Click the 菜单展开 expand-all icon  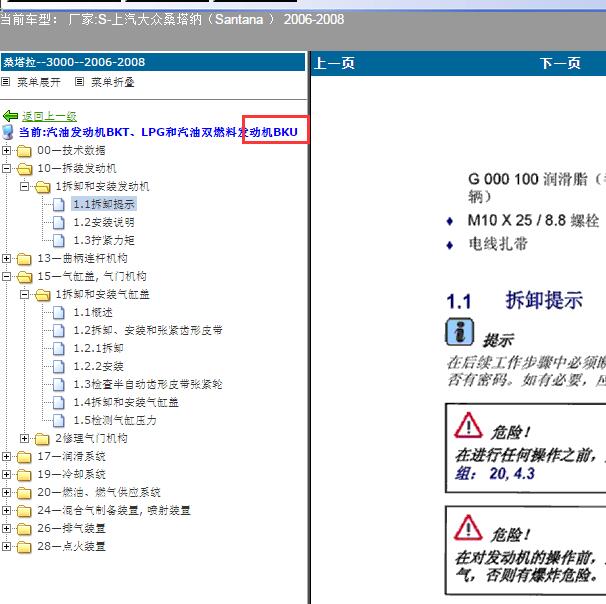pos(6,82)
